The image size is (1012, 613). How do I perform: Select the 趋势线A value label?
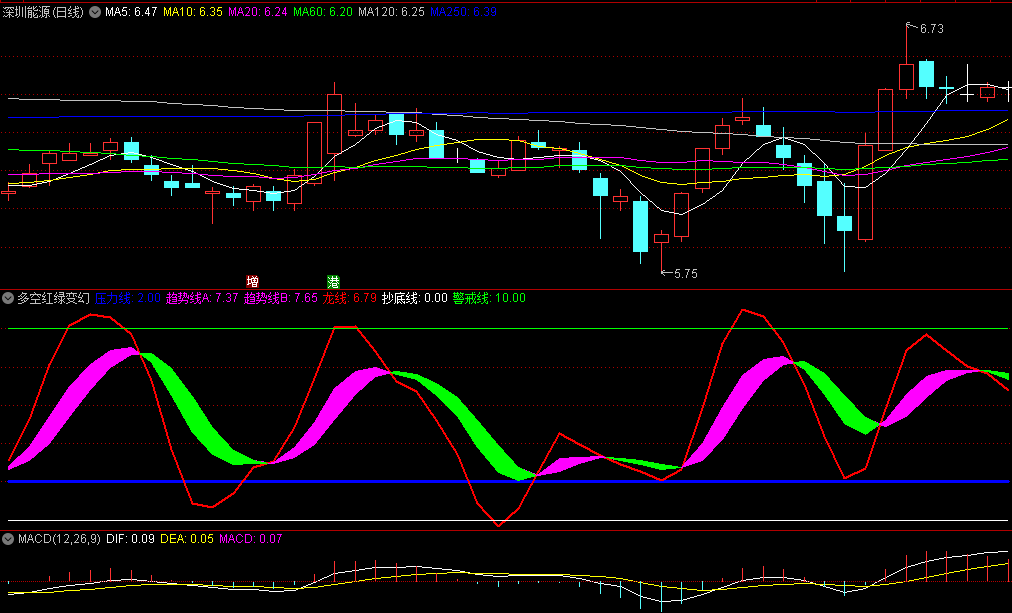pos(201,298)
